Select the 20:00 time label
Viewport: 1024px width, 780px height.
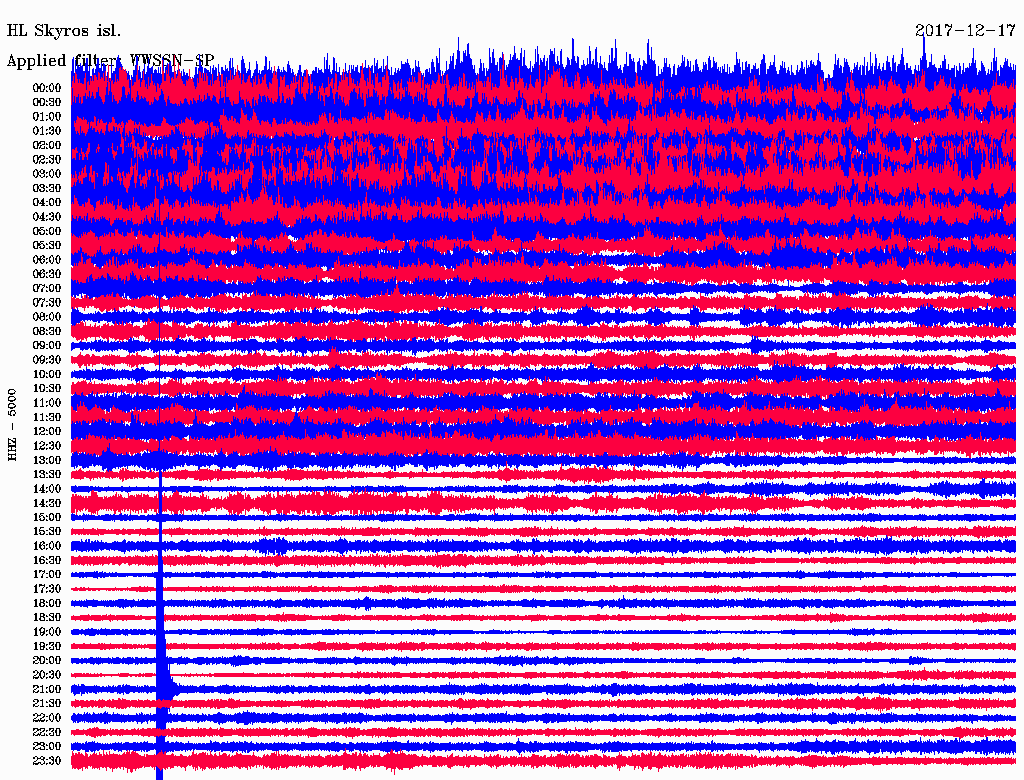click(47, 660)
